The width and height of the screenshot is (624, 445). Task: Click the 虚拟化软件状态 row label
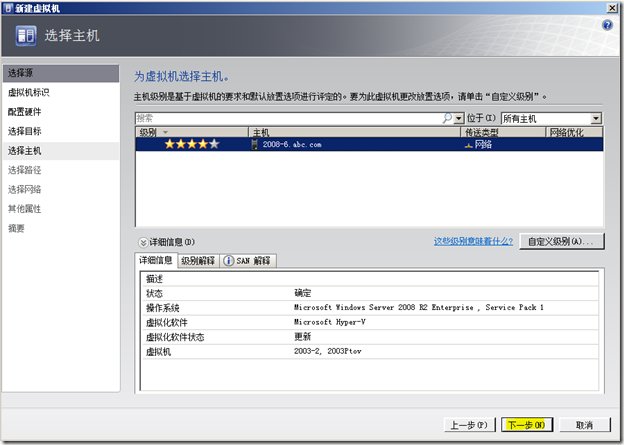click(x=175, y=337)
